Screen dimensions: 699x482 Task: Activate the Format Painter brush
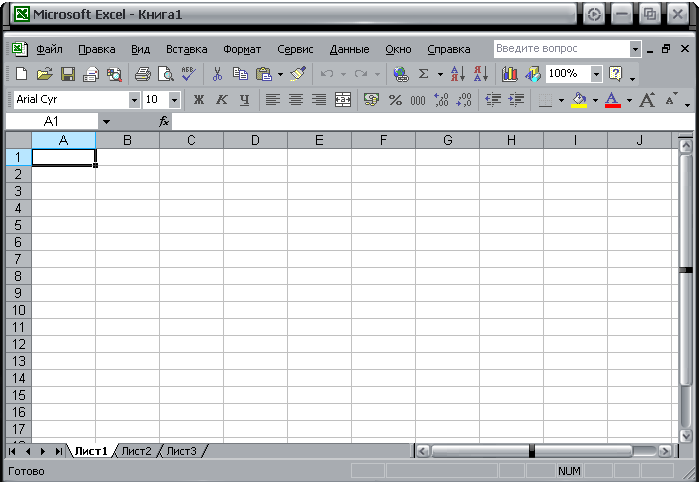coord(298,74)
